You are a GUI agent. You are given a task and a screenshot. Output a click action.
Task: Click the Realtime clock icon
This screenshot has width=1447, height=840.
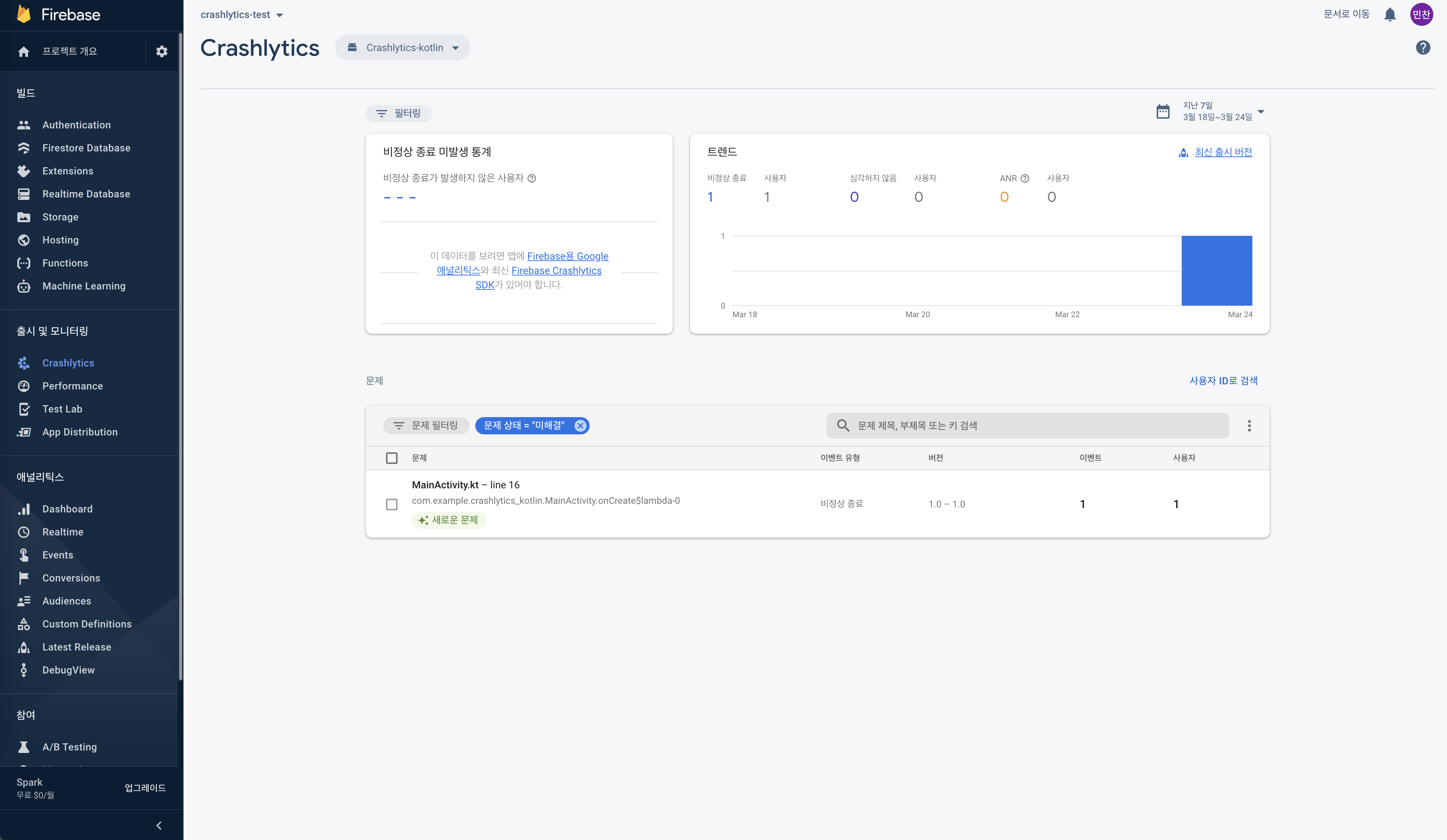point(23,532)
